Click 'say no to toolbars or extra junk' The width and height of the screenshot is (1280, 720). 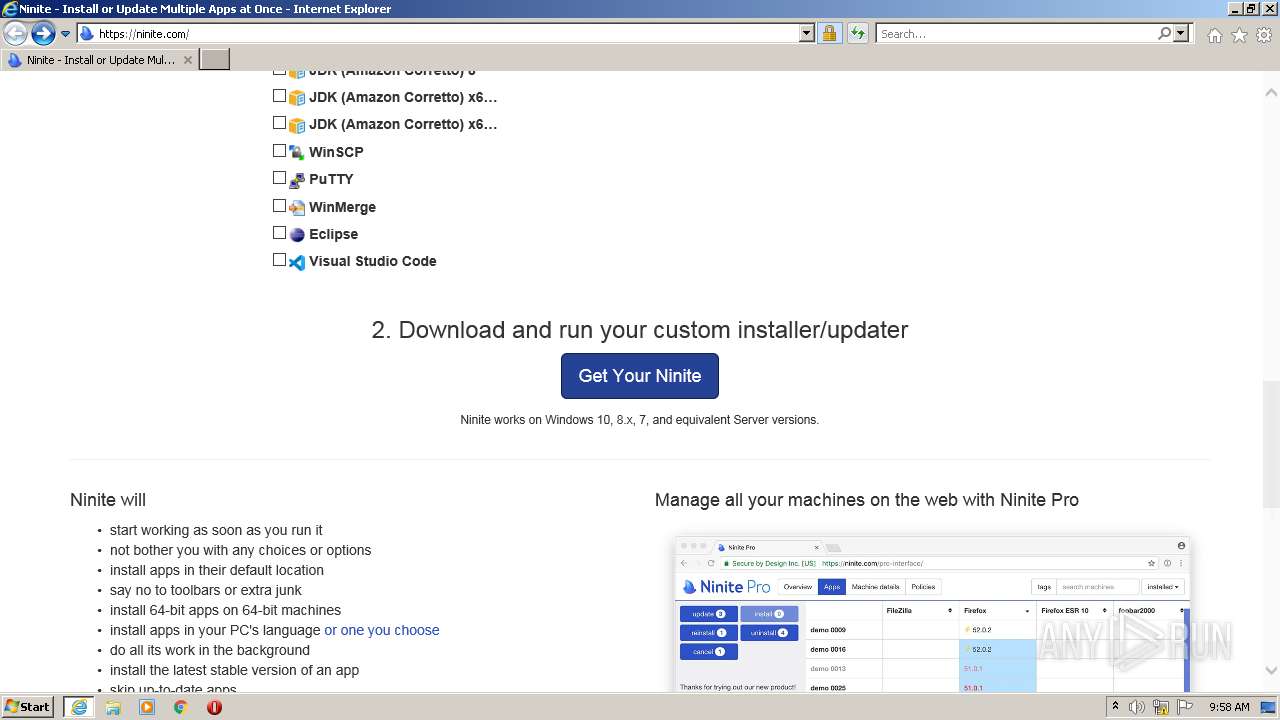point(206,590)
